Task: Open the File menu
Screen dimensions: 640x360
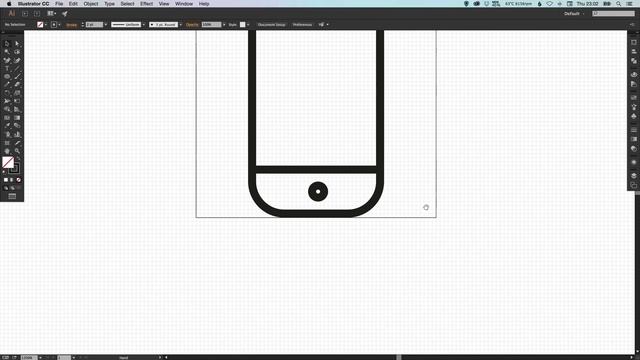Action: click(59, 4)
